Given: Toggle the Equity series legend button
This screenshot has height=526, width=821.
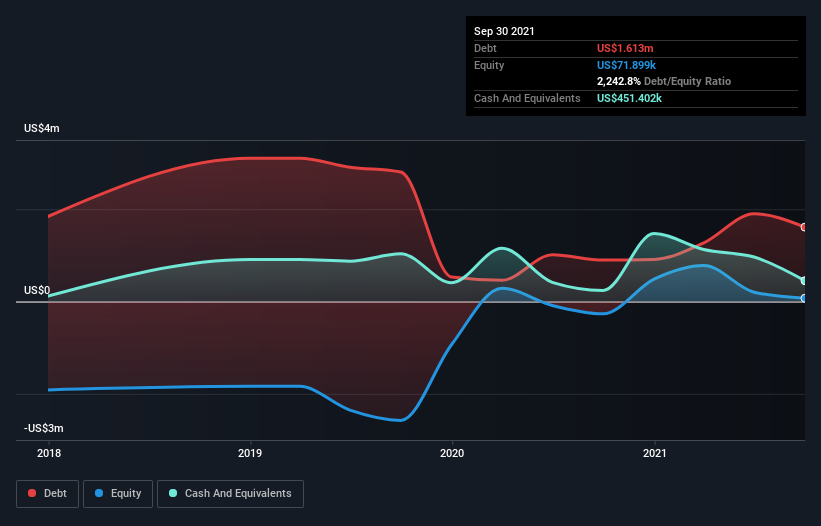Looking at the screenshot, I should pyautogui.click(x=118, y=494).
